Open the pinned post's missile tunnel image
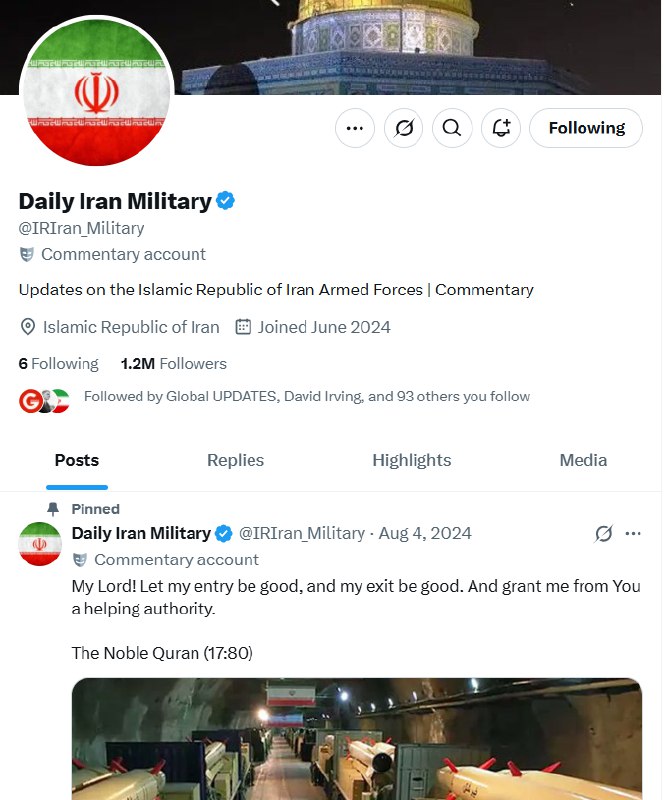The width and height of the screenshot is (667, 800). click(357, 739)
